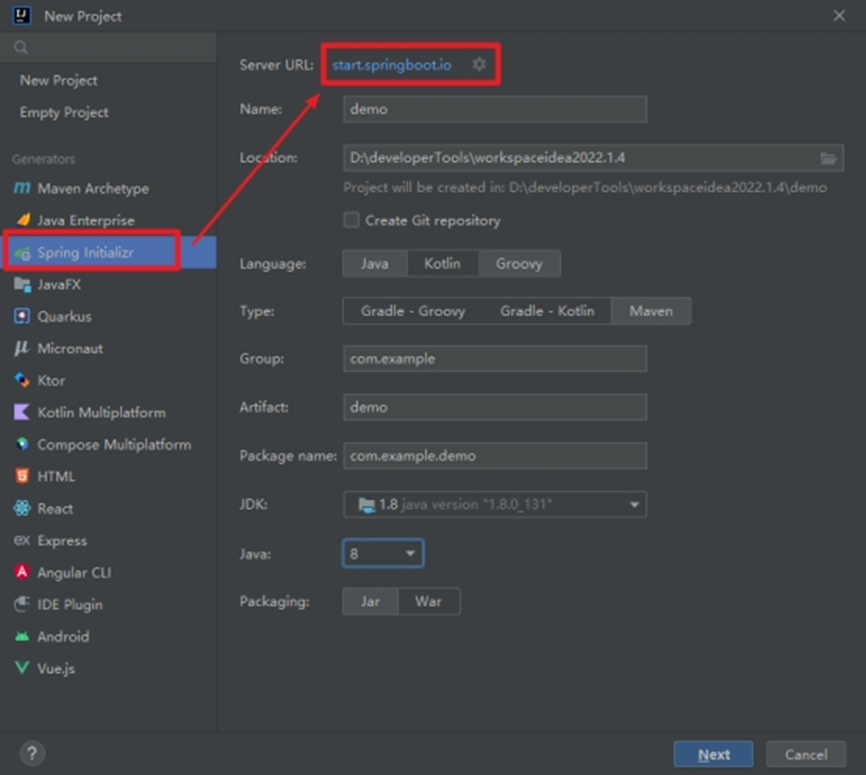
Task: Choose Gradle - Groovy project type
Action: [x=413, y=311]
